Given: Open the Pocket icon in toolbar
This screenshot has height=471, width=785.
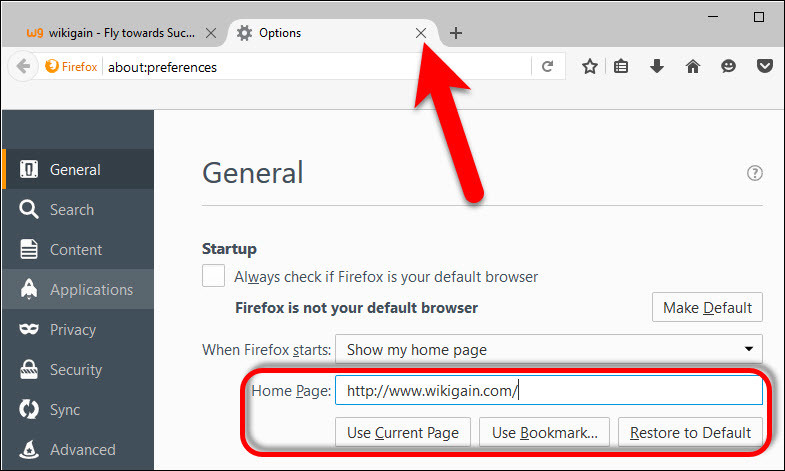Looking at the screenshot, I should pyautogui.click(x=764, y=67).
